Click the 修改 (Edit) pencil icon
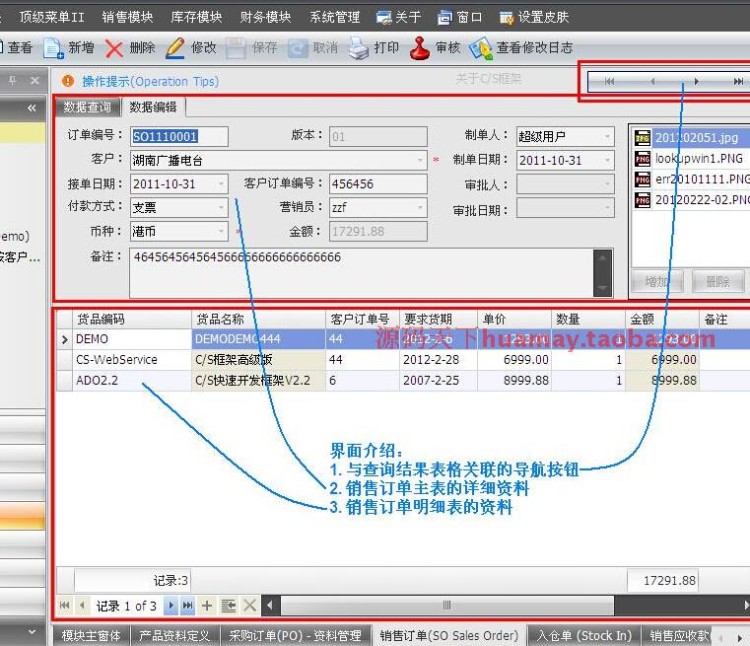 pos(175,48)
